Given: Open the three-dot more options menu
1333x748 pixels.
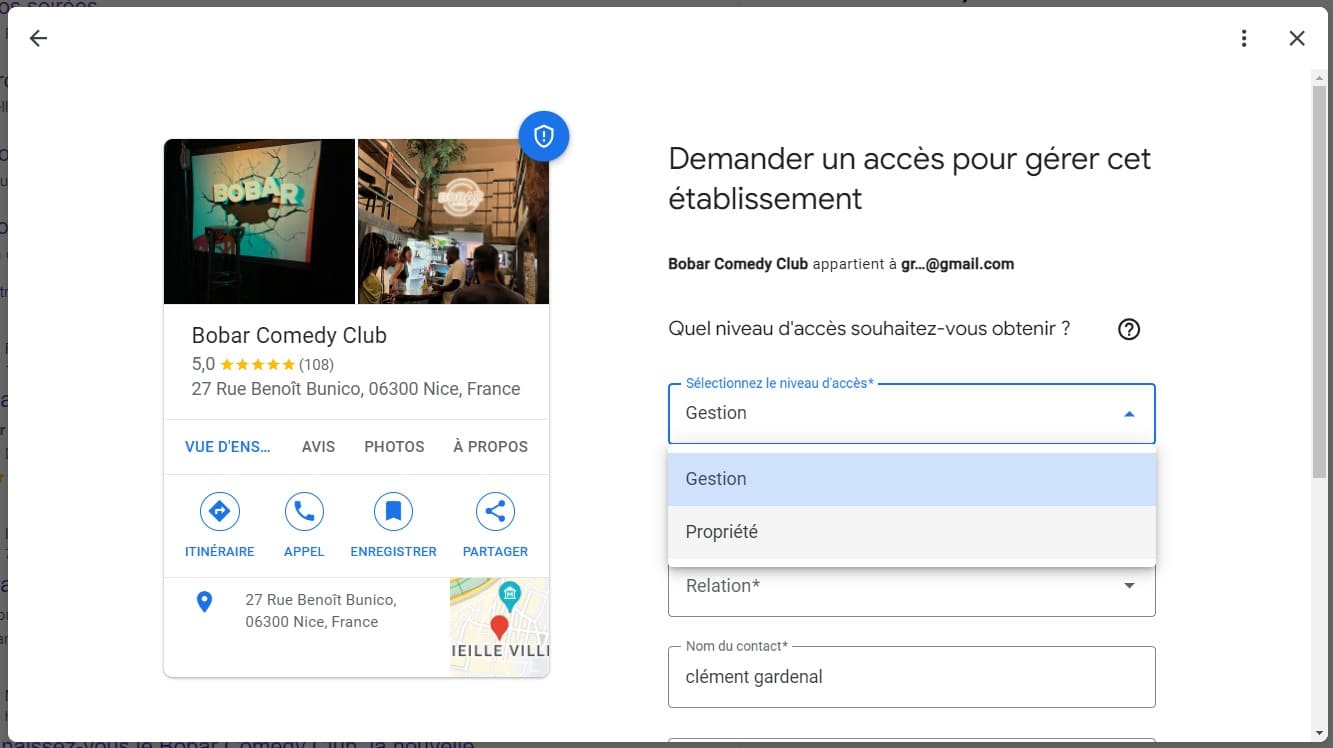Looking at the screenshot, I should pyautogui.click(x=1244, y=38).
